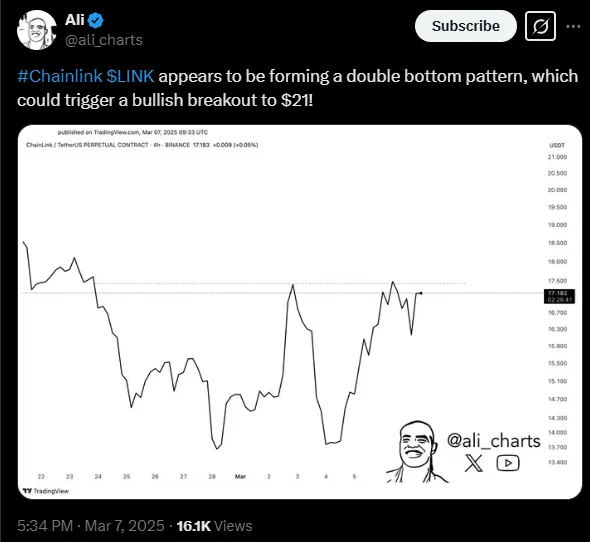Image resolution: width=590 pixels, height=542 pixels.
Task: Open the three-dot more options menu
Action: pos(573,26)
